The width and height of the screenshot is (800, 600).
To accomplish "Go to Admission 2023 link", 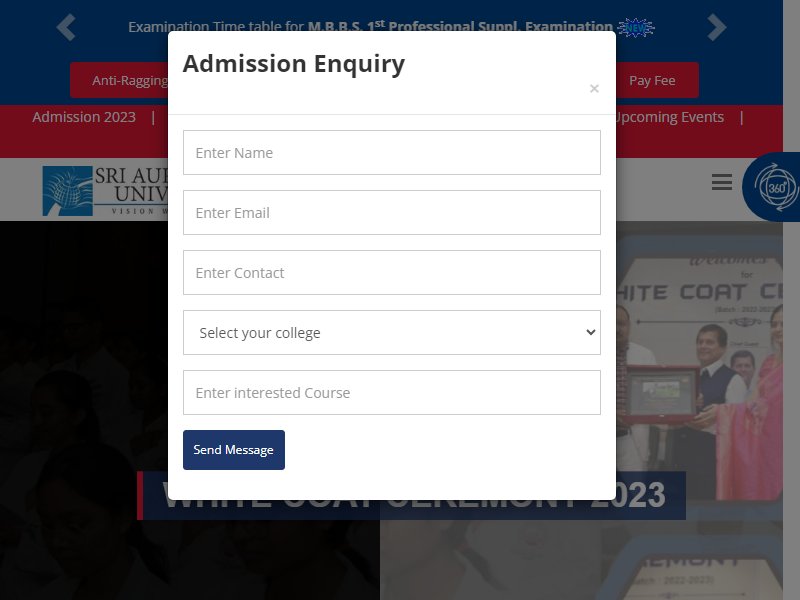I will click(84, 117).
